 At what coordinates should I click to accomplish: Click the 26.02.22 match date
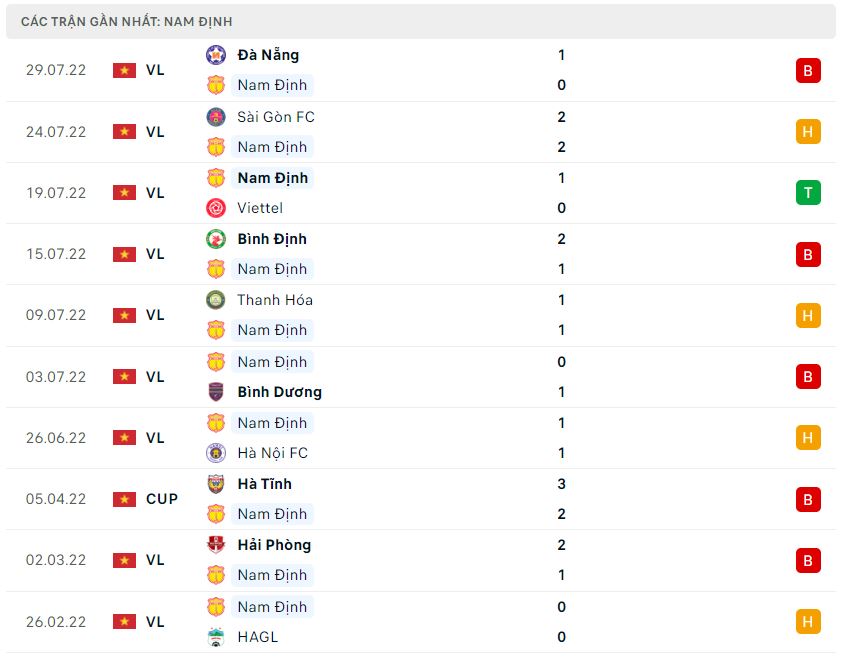point(56,622)
